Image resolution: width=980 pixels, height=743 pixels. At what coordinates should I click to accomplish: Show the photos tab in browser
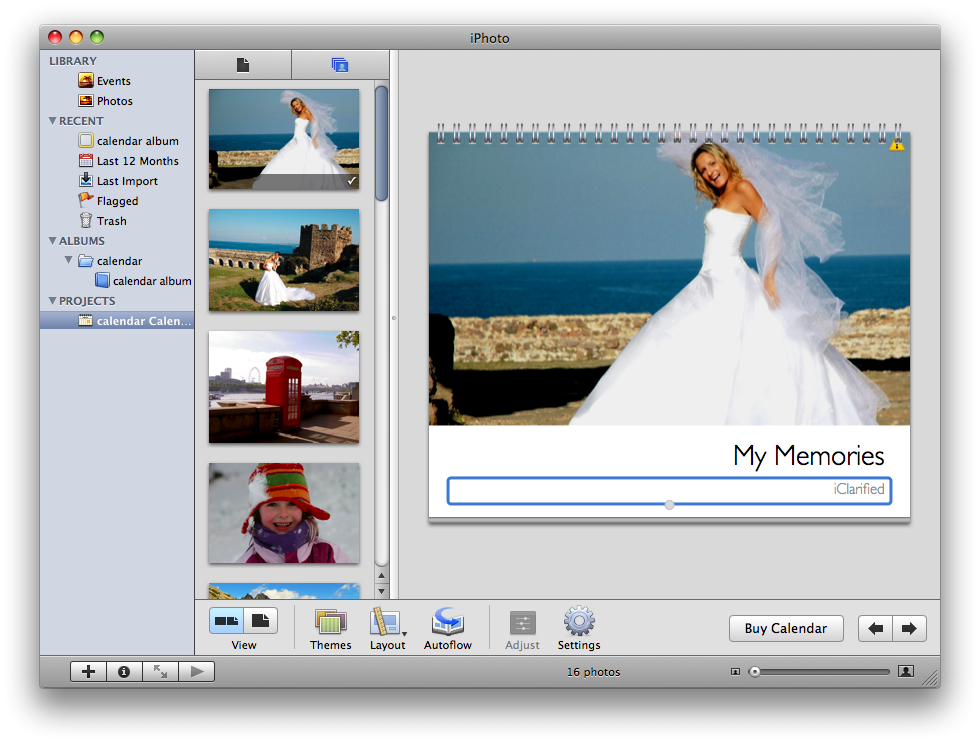(x=339, y=65)
